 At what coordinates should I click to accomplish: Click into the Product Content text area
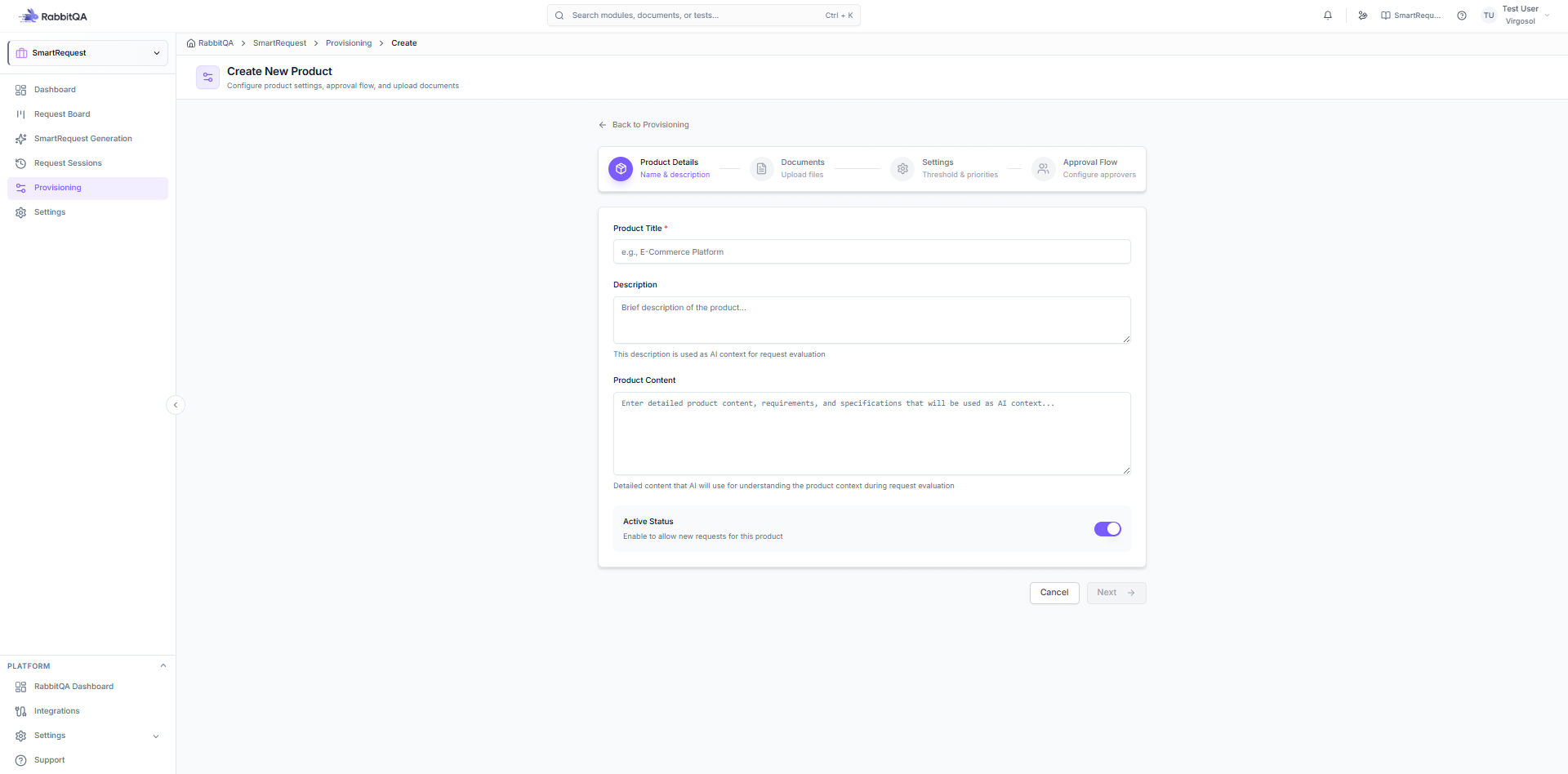872,434
